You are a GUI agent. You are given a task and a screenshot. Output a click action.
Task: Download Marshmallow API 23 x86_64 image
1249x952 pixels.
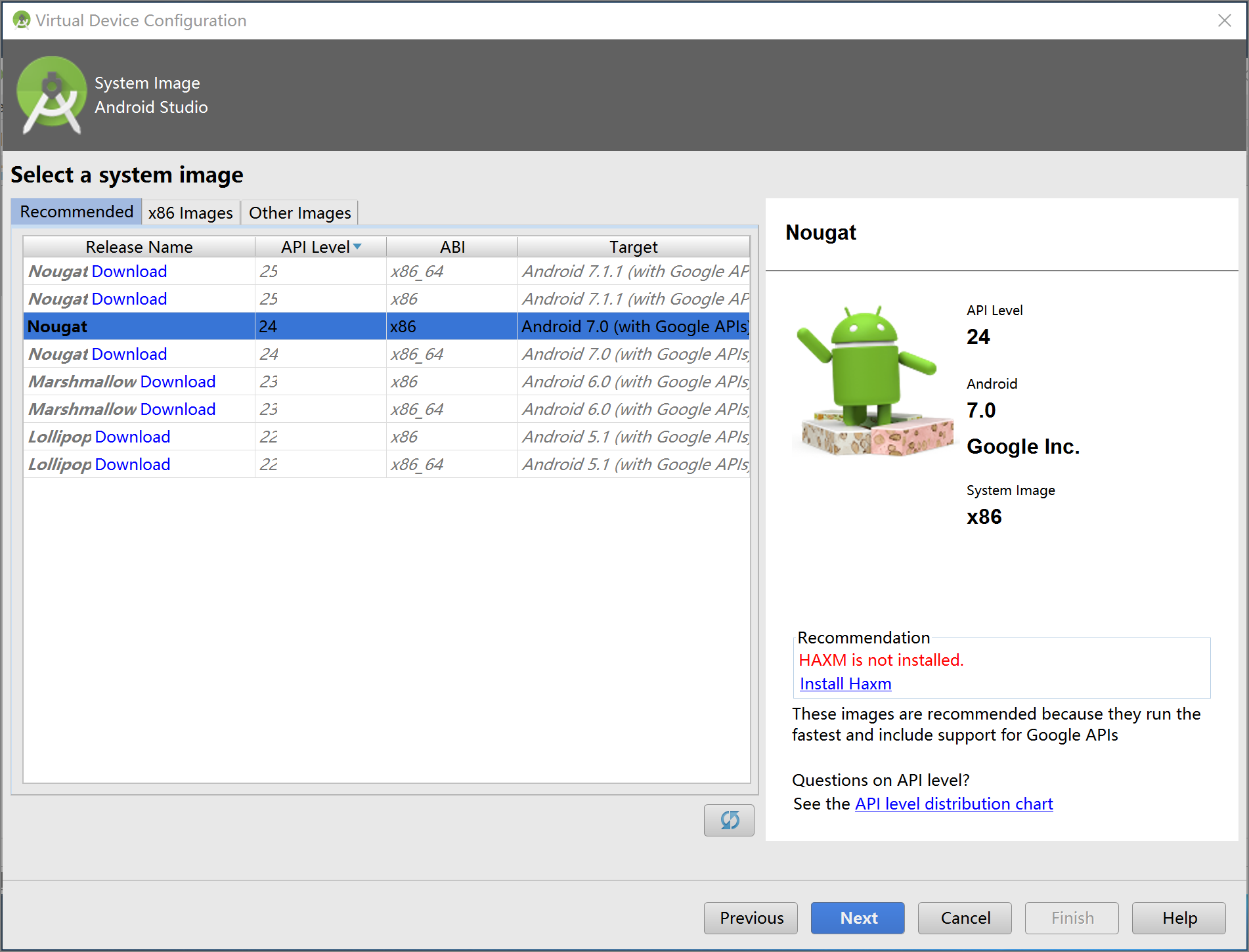178,409
